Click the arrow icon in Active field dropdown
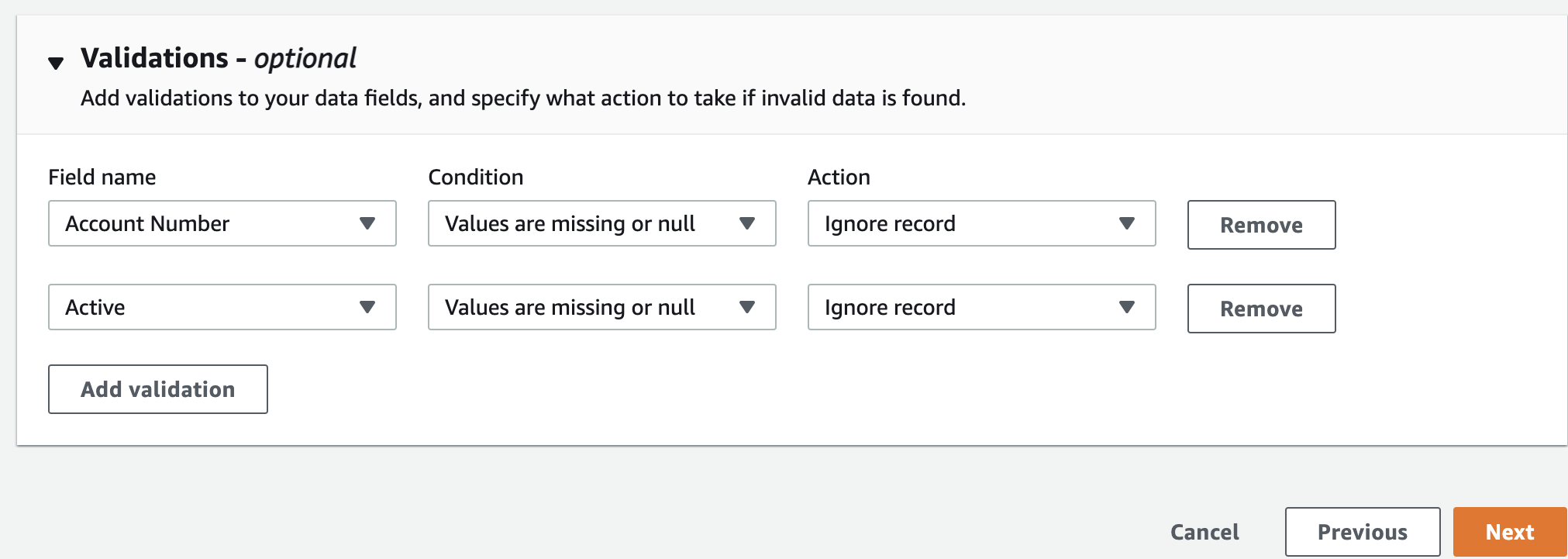This screenshot has width=1568, height=559. click(367, 307)
